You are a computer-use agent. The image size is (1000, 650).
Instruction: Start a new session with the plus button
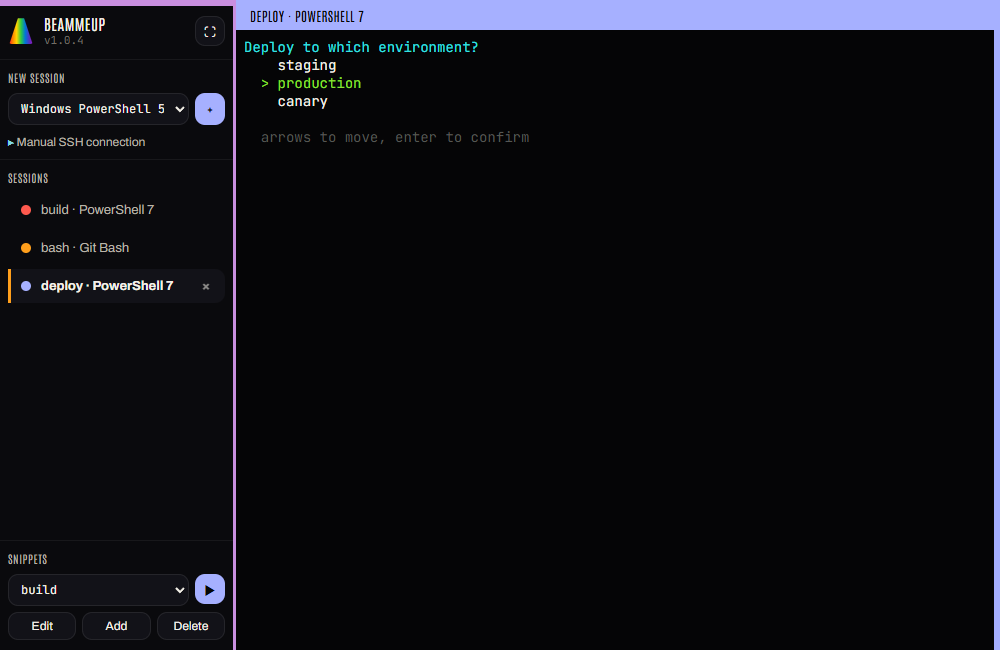(x=210, y=109)
